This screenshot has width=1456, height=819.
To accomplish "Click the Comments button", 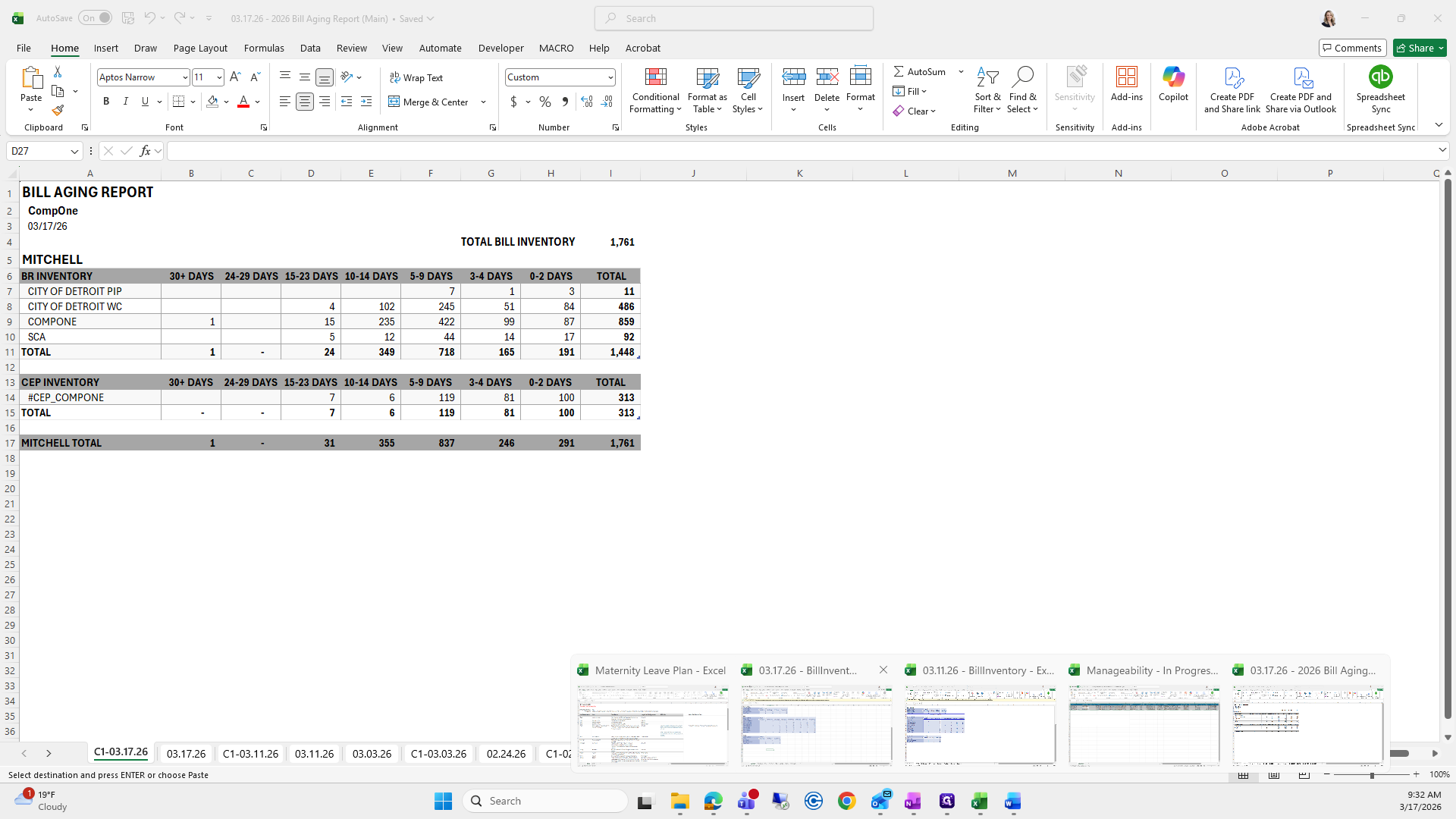I will click(x=1352, y=48).
